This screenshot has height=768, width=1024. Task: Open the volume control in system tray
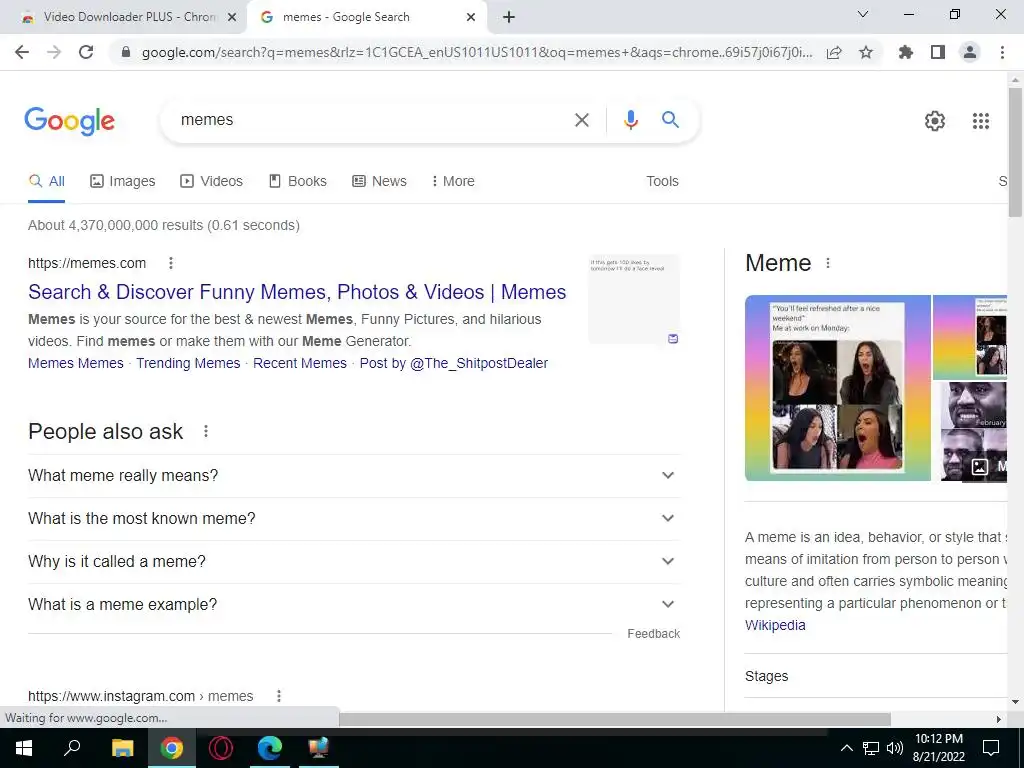[895, 748]
